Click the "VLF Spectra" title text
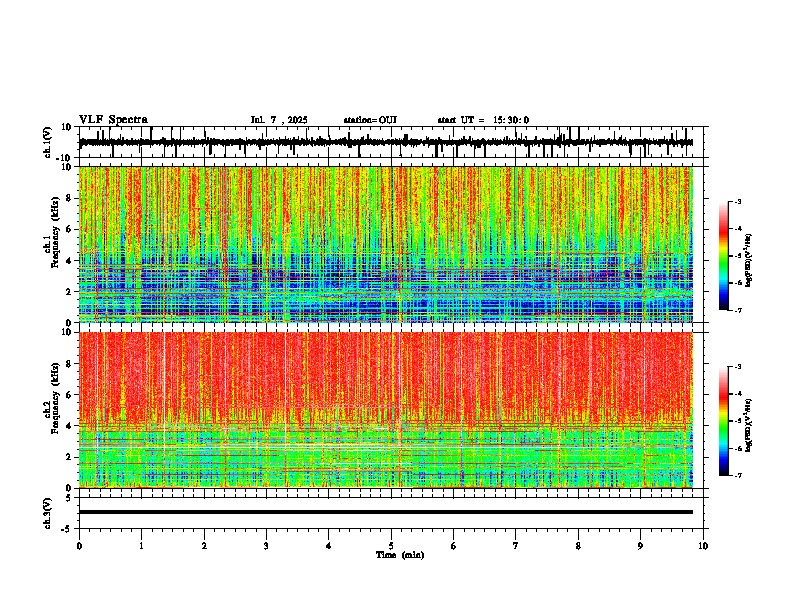Image resolution: width=792 pixels, height=612 pixels. pos(113,120)
